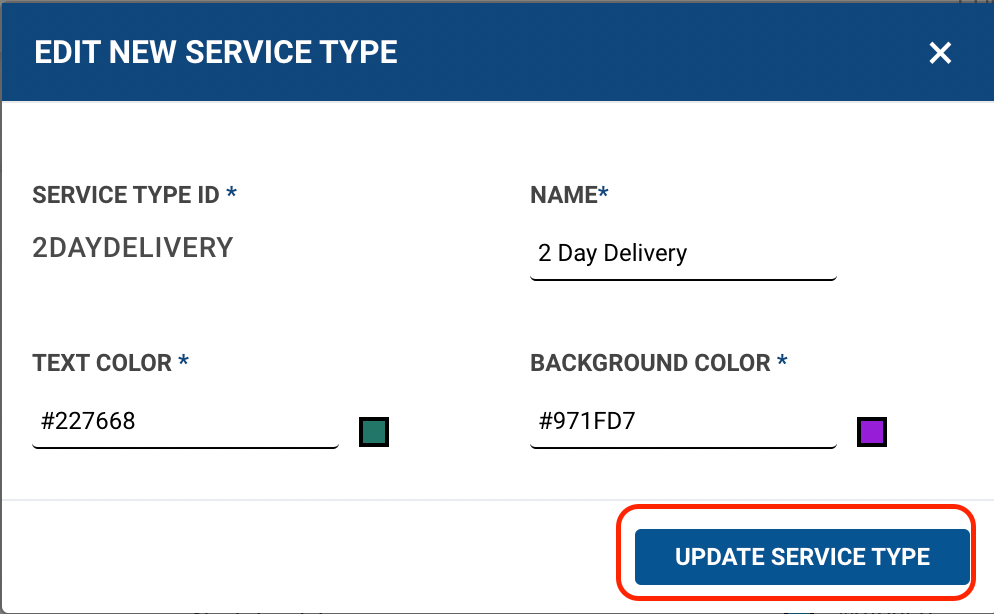Click the Background Color hex input
The width and height of the screenshot is (994, 614).
pos(683,423)
